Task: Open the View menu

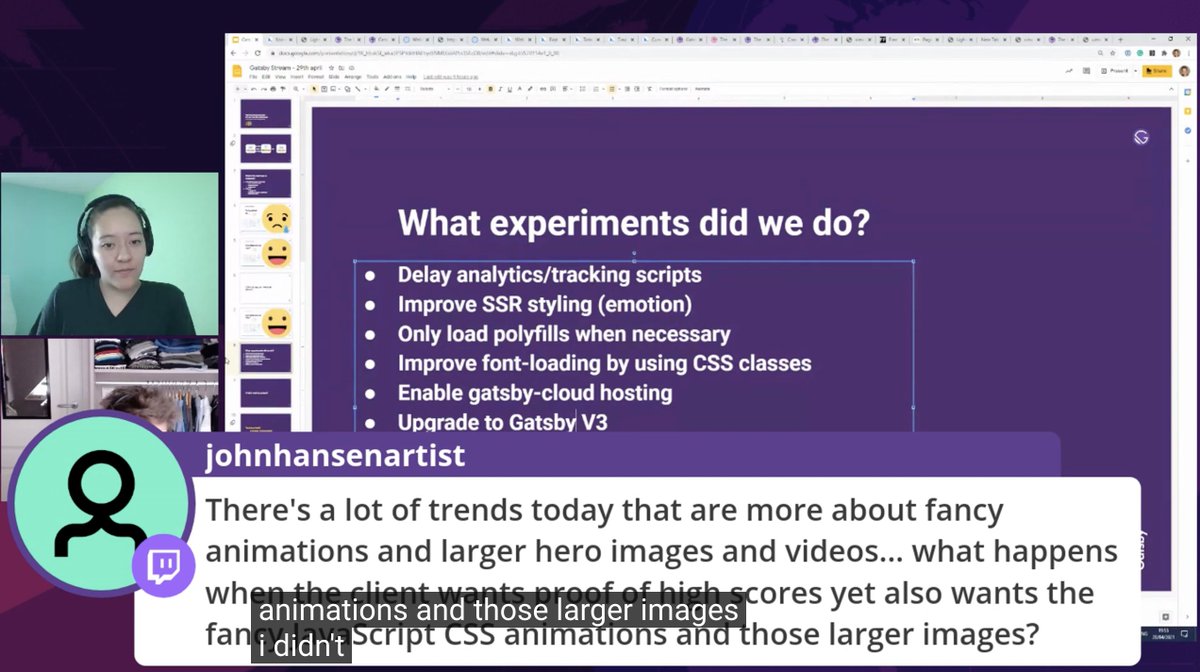Action: (x=280, y=77)
